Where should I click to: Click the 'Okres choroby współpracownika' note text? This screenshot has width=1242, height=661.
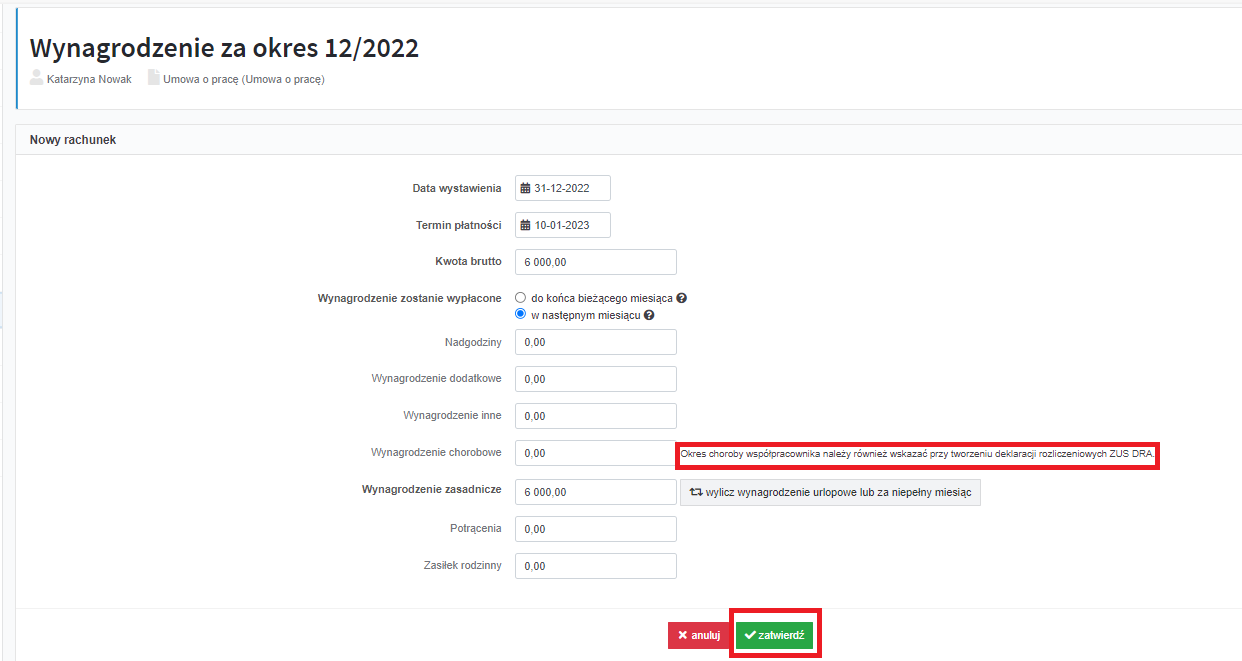click(917, 453)
